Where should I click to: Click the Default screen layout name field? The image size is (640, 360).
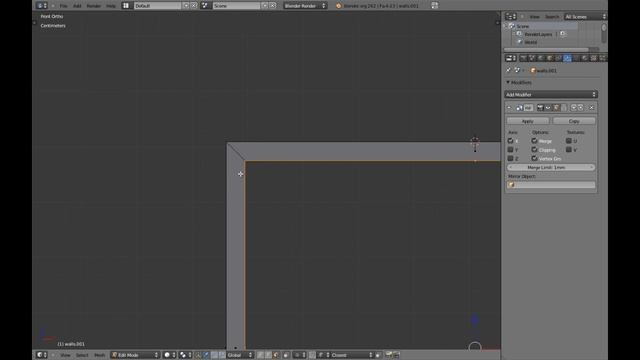(x=158, y=6)
